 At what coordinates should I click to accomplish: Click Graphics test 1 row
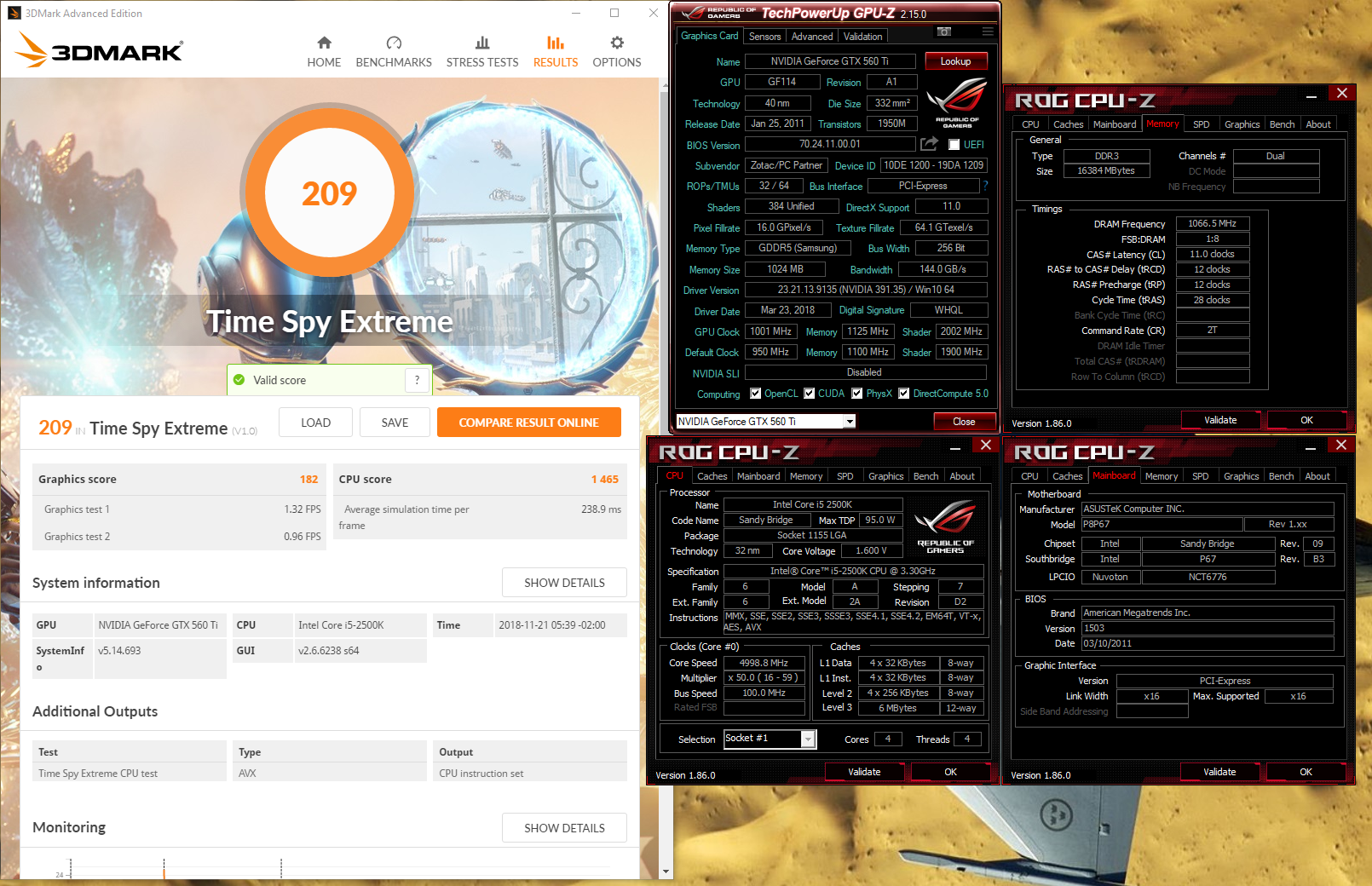[179, 509]
